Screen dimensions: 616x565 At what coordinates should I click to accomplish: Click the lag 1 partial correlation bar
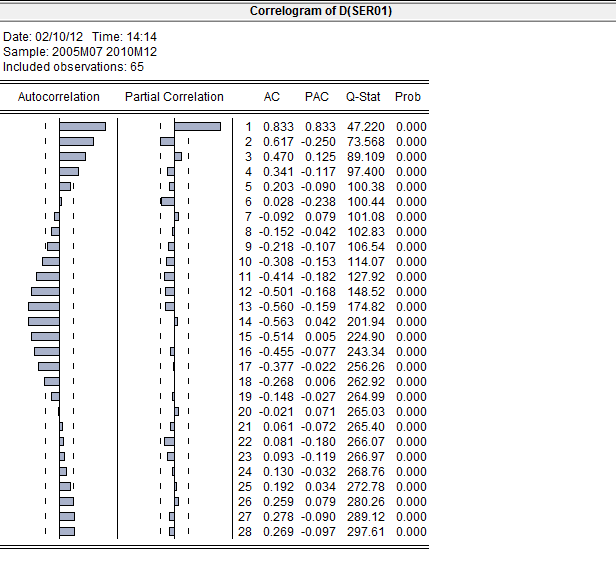click(x=197, y=127)
